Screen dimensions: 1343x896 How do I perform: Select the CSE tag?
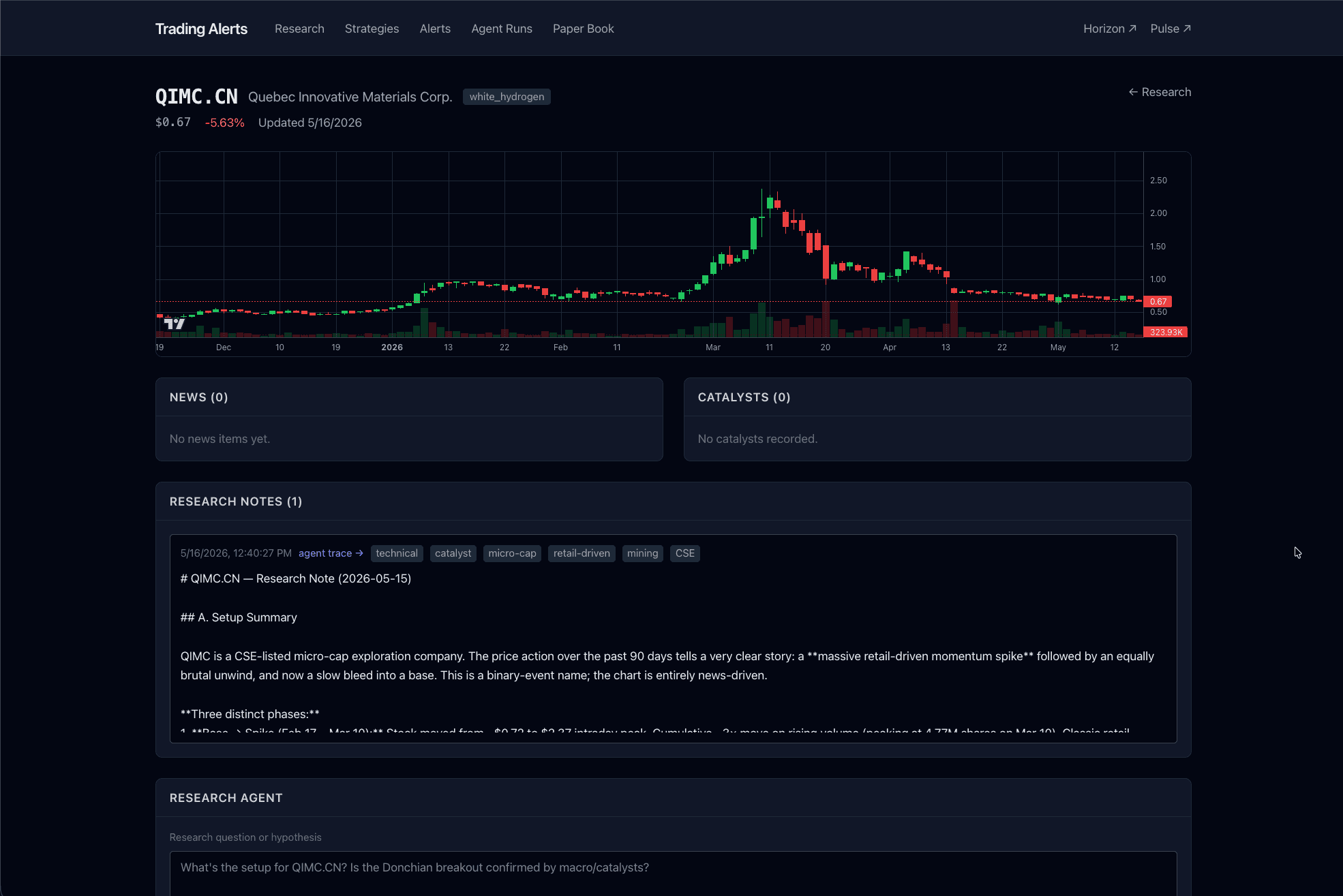tap(684, 553)
